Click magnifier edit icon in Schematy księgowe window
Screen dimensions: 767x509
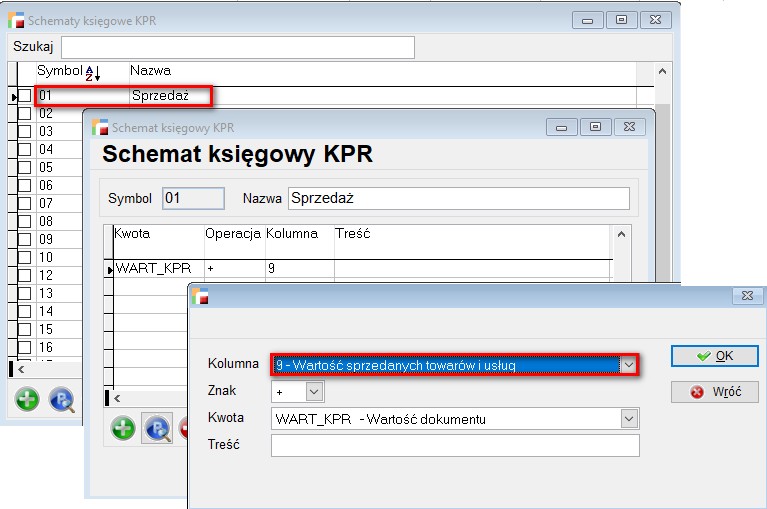coord(62,400)
